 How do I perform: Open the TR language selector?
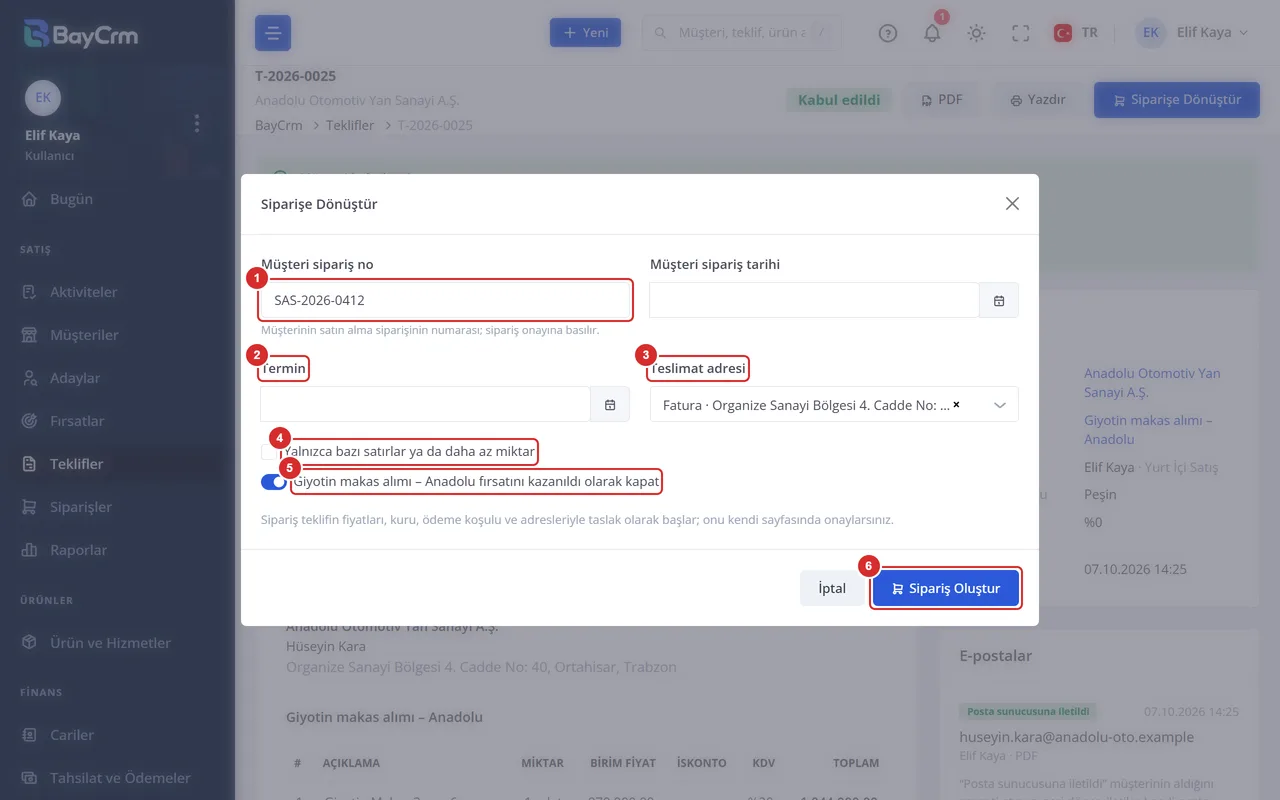[1076, 33]
